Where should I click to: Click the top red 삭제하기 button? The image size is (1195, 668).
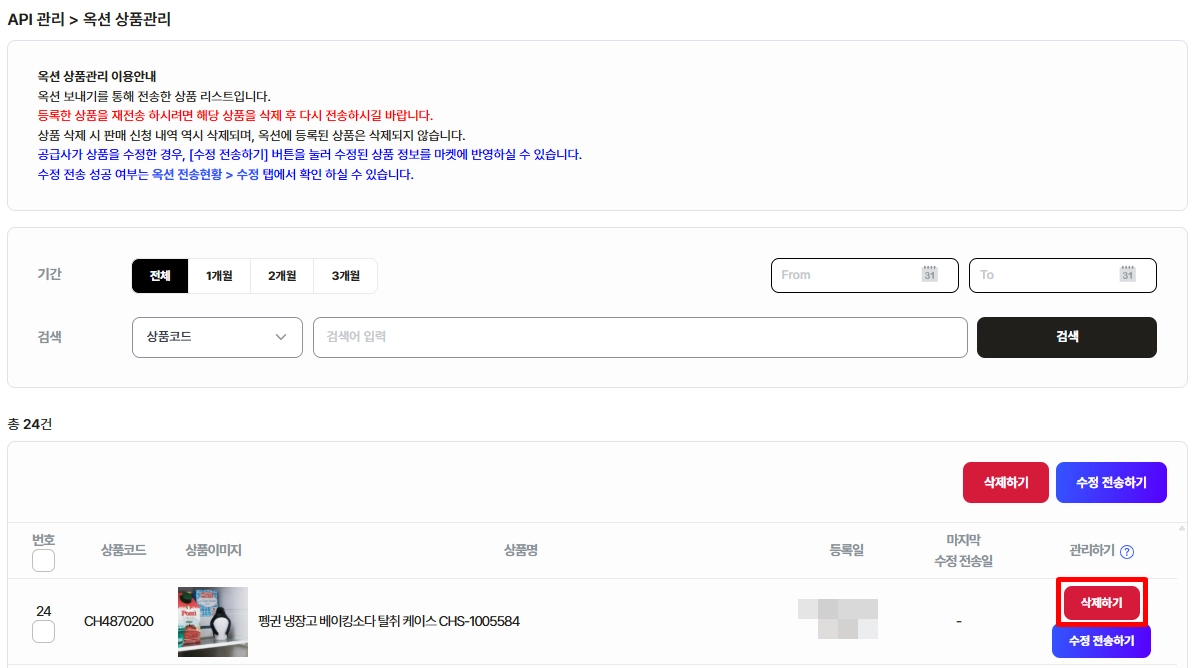point(1006,482)
